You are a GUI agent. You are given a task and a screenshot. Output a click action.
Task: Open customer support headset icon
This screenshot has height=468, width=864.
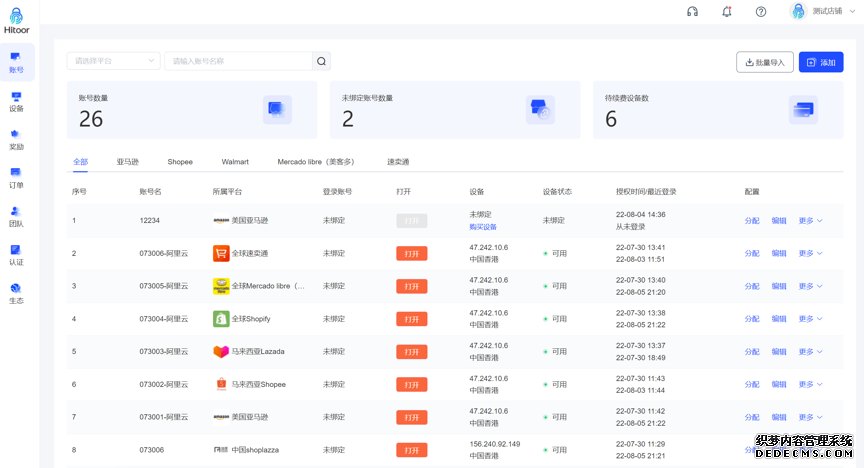pyautogui.click(x=693, y=12)
